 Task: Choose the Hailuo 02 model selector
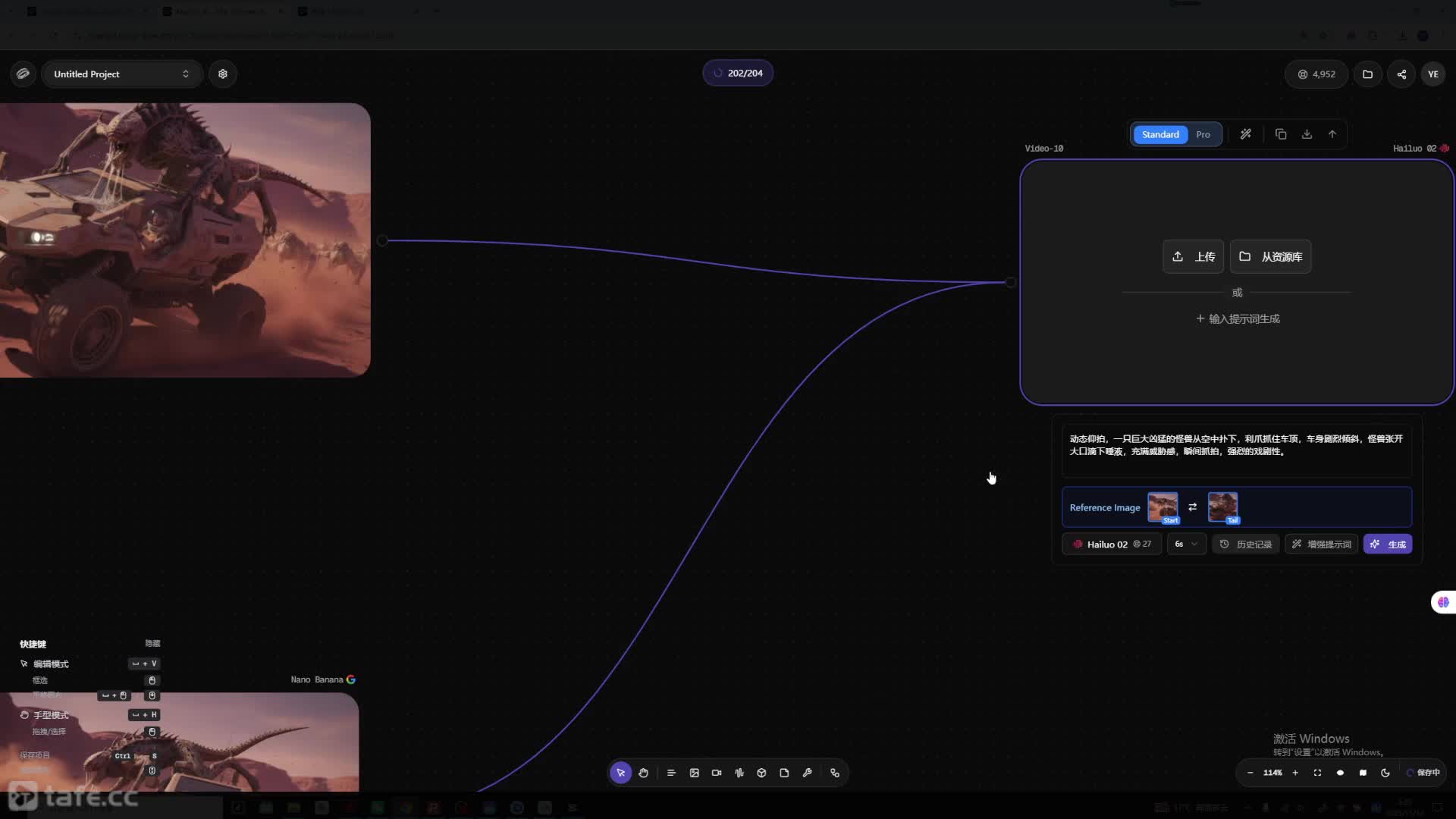1111,544
